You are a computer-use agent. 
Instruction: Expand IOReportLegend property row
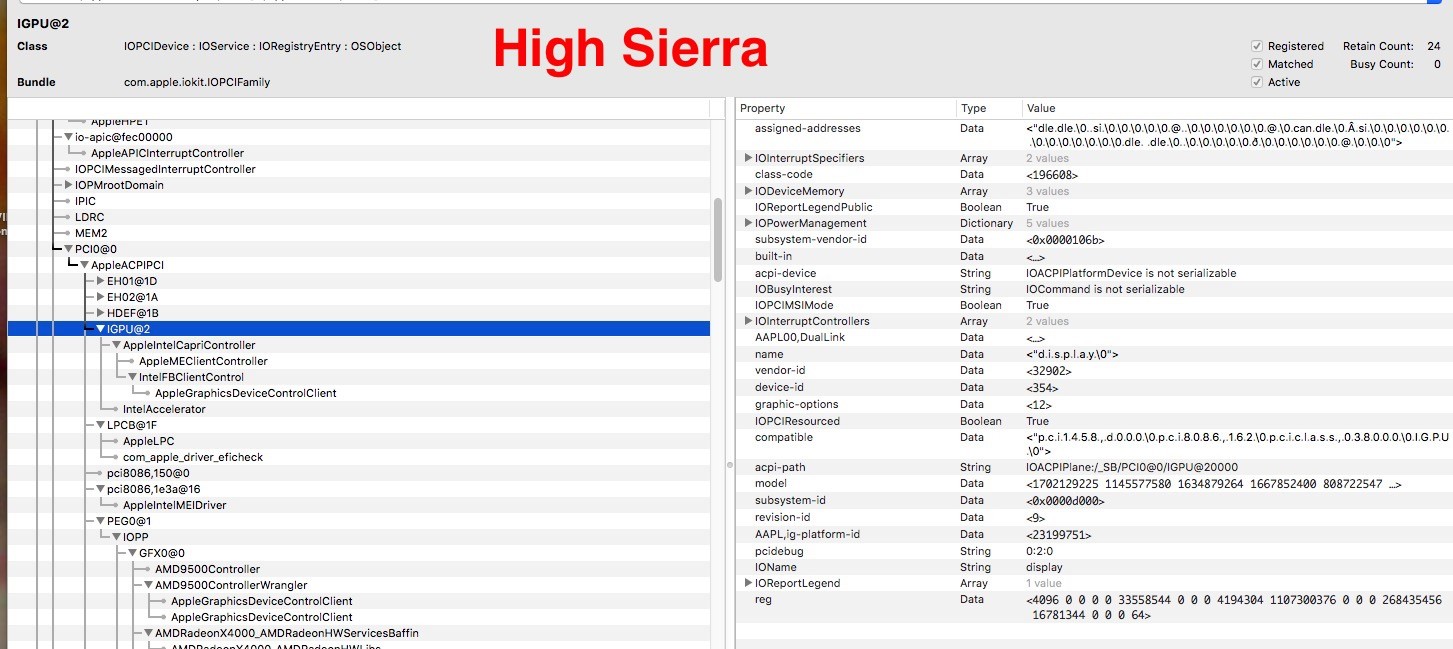748,583
